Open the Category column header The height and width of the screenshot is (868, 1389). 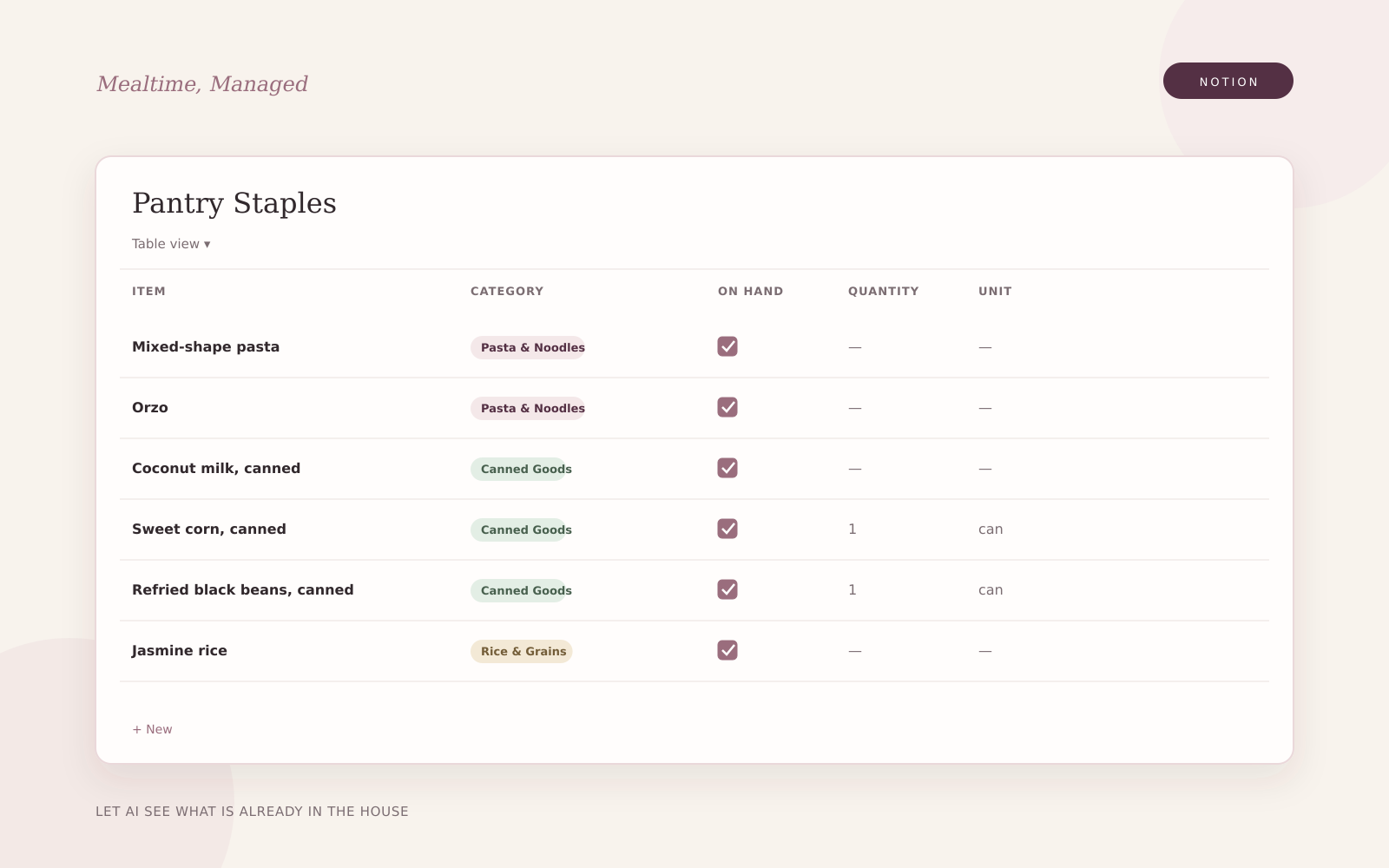[x=507, y=292]
